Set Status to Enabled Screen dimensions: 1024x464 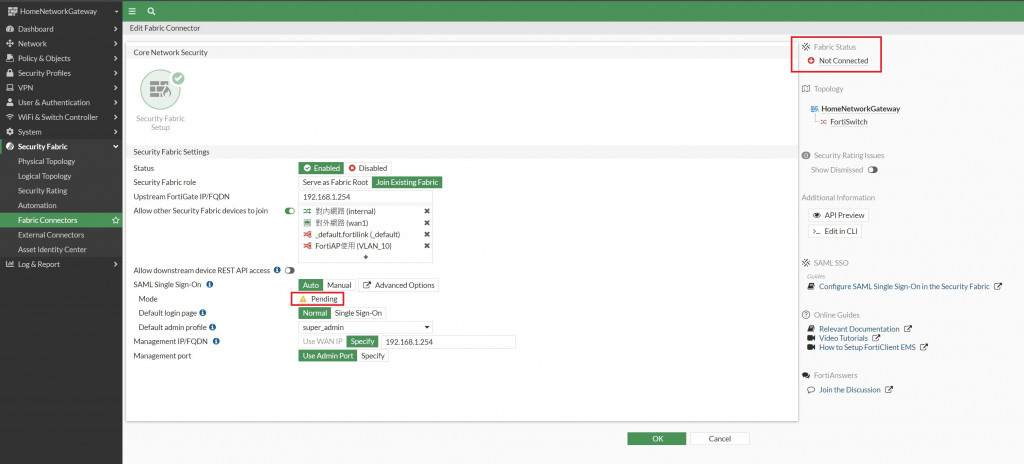click(x=321, y=168)
